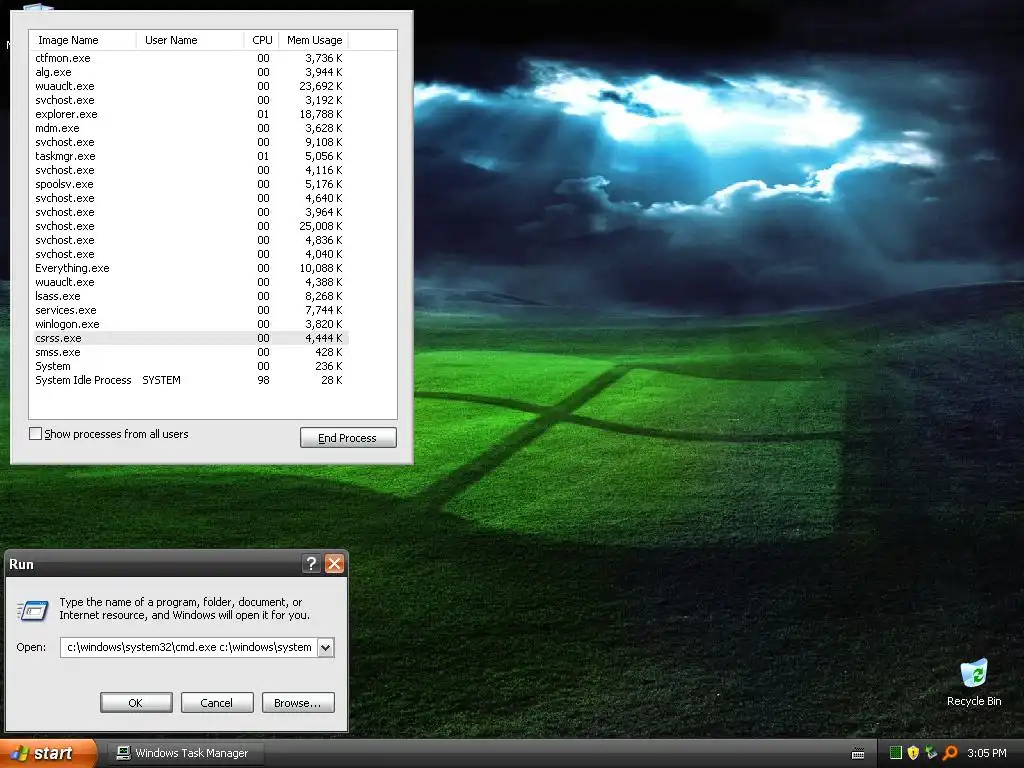1024x768 pixels.
Task: Click the SYSTEM user name cell
Action: tap(161, 380)
